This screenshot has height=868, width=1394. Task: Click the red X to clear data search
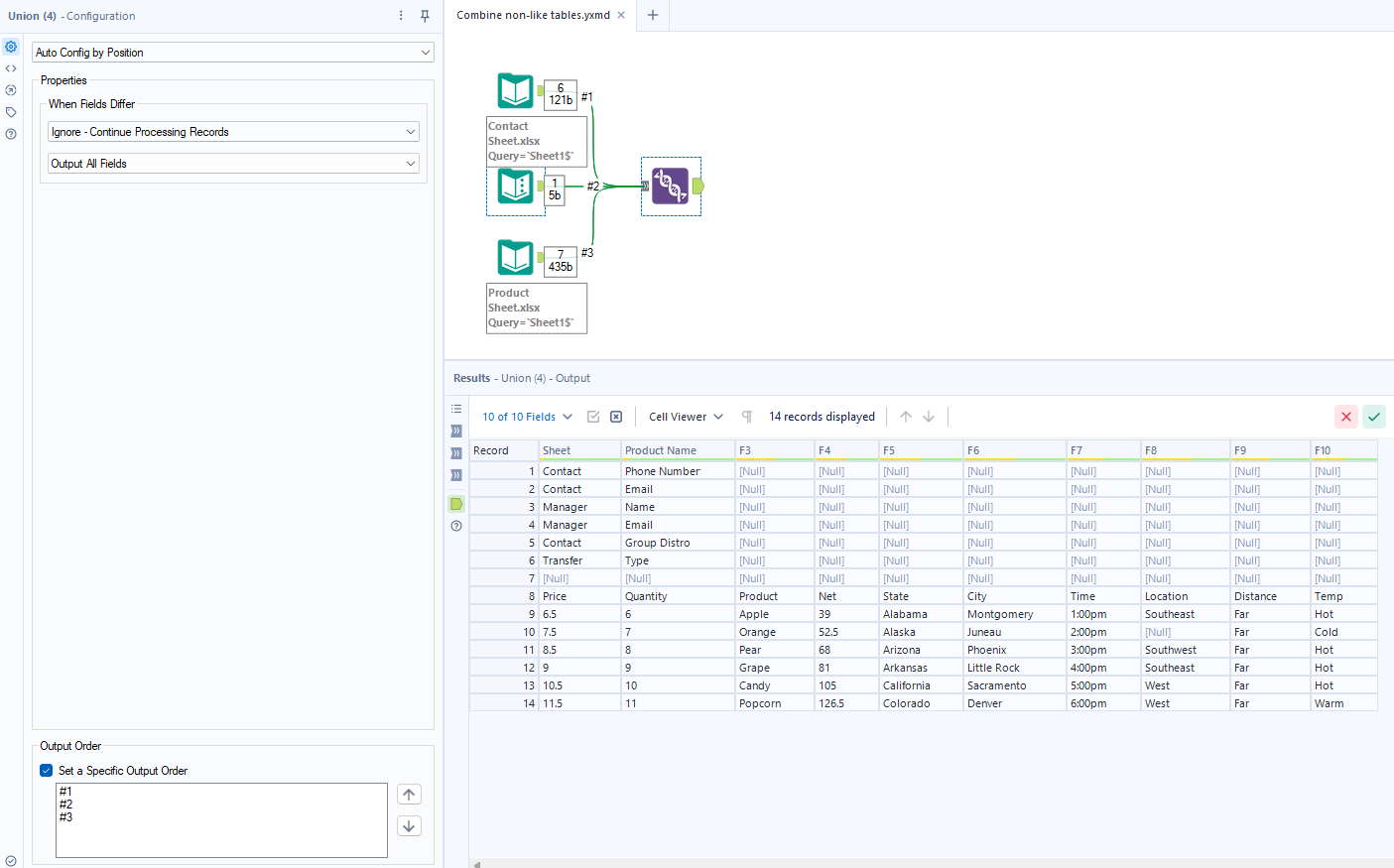click(x=1346, y=417)
